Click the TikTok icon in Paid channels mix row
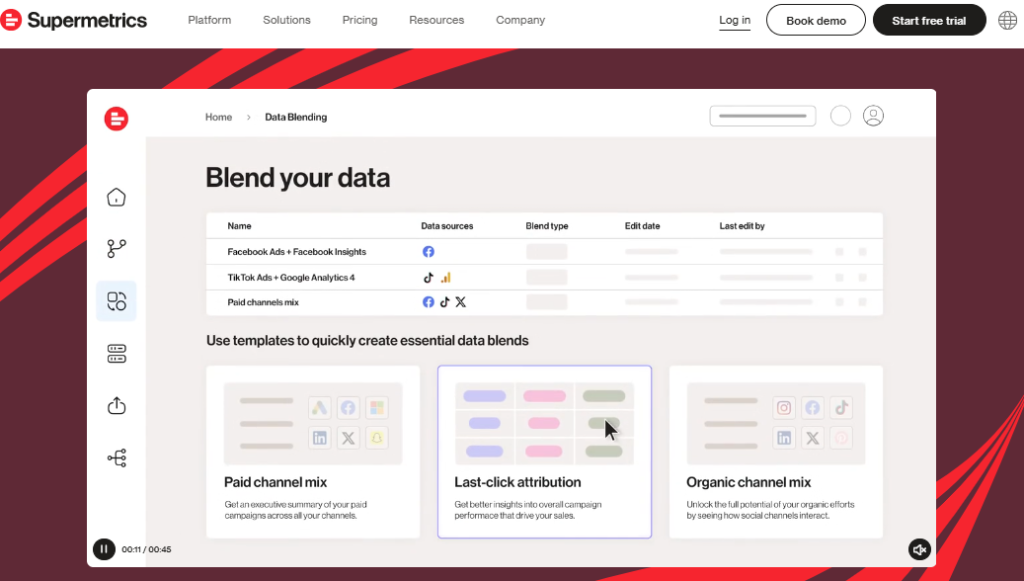The width and height of the screenshot is (1024, 581). pyautogui.click(x=445, y=302)
